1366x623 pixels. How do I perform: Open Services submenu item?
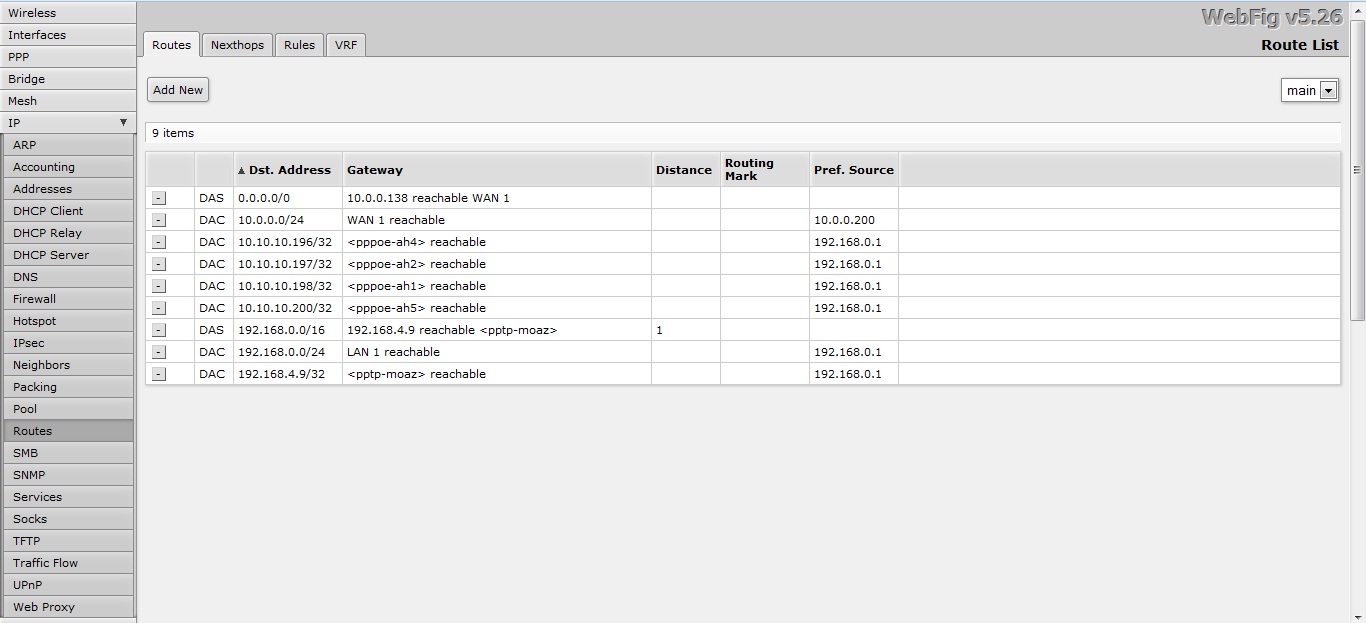pyautogui.click(x=68, y=497)
